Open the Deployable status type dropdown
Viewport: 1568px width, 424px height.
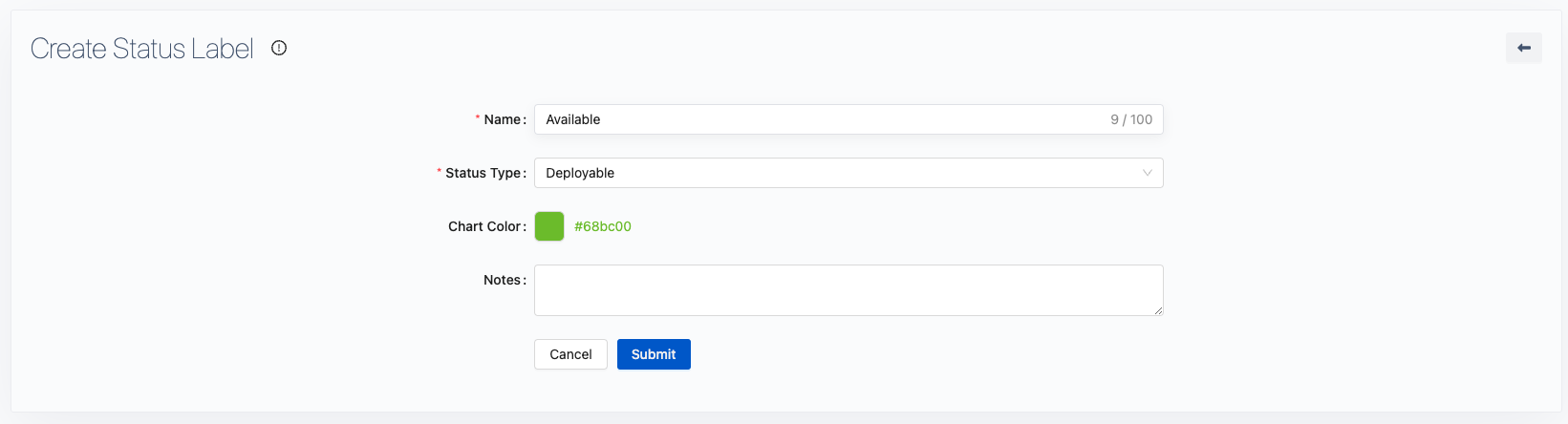pos(841,173)
